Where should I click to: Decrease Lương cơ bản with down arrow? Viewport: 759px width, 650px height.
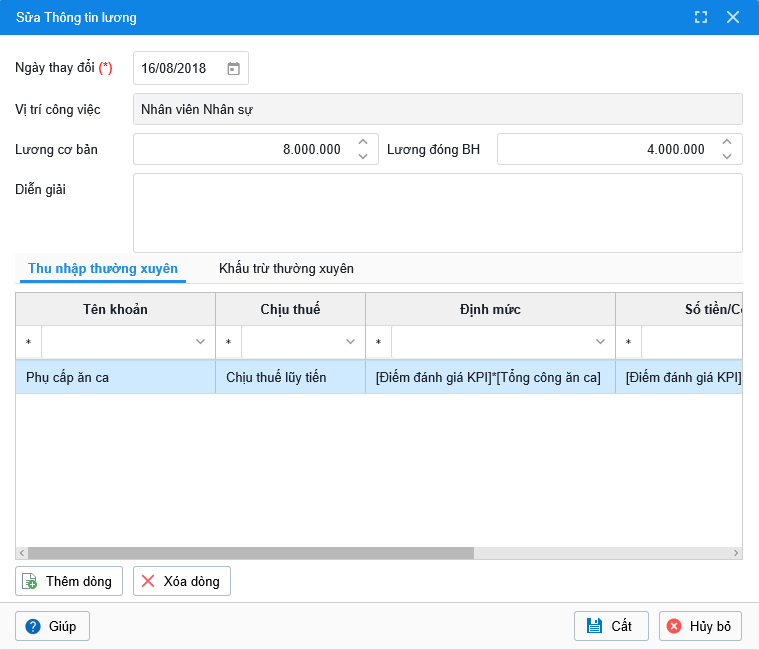click(363, 156)
